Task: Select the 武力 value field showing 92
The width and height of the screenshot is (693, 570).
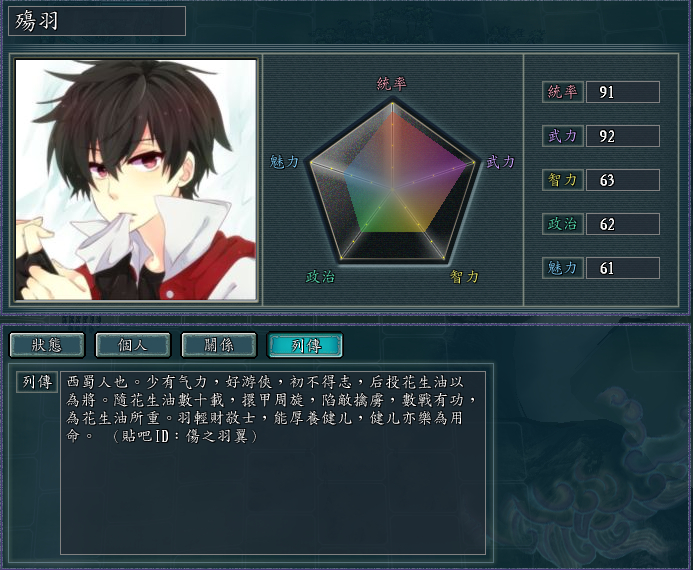Action: point(623,136)
